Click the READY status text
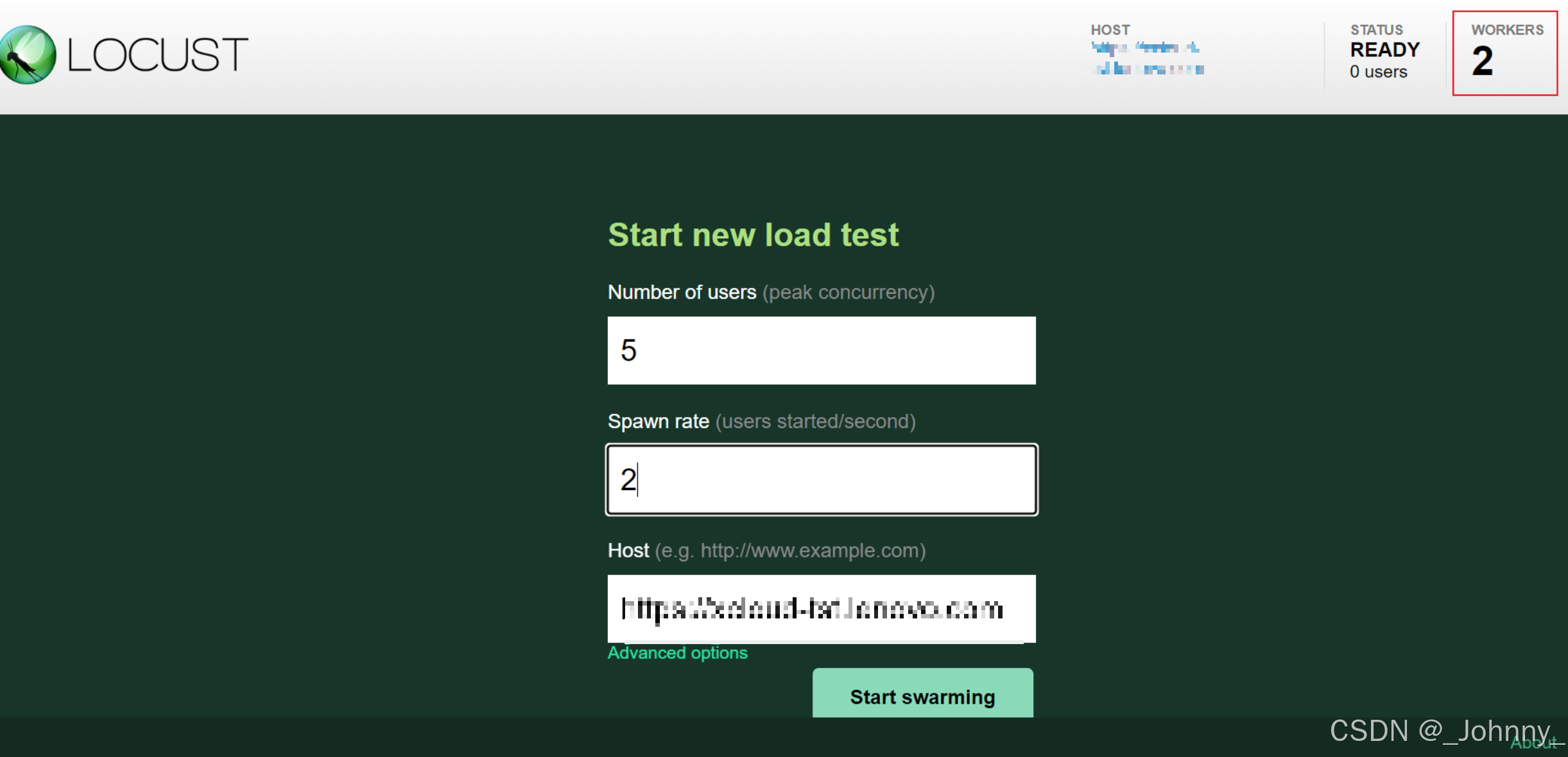The width and height of the screenshot is (1568, 757). (x=1384, y=50)
